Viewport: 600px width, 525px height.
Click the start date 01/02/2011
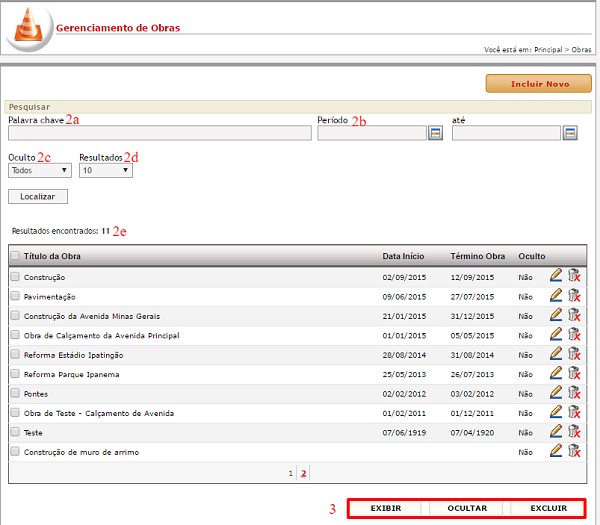tap(404, 413)
